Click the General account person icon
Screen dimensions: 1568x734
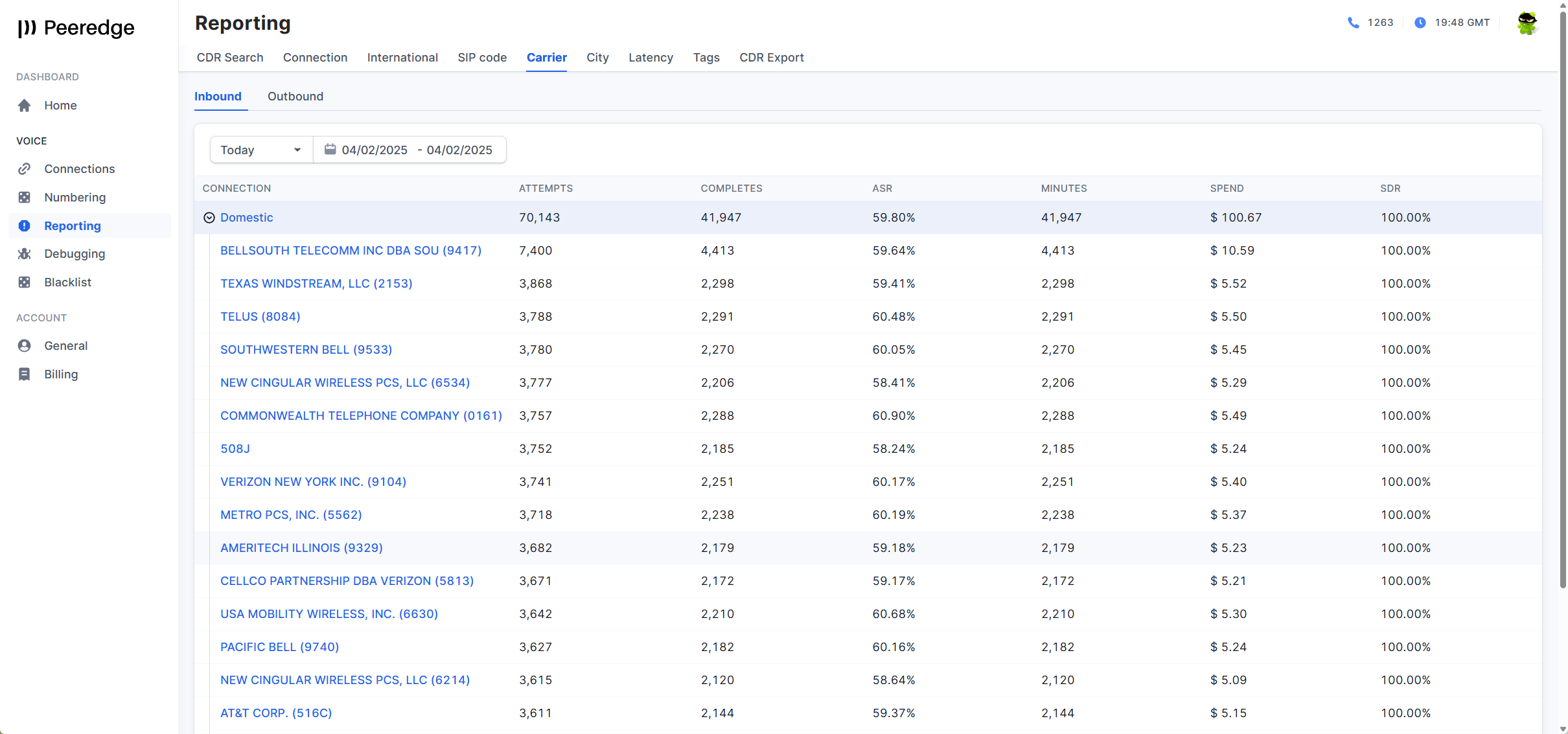coord(25,346)
